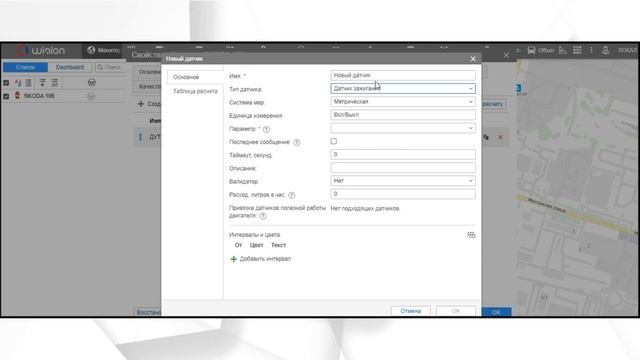This screenshot has height=360, width=640.
Task: Toggle the SKODA 106 checkbox
Action: click(6, 96)
